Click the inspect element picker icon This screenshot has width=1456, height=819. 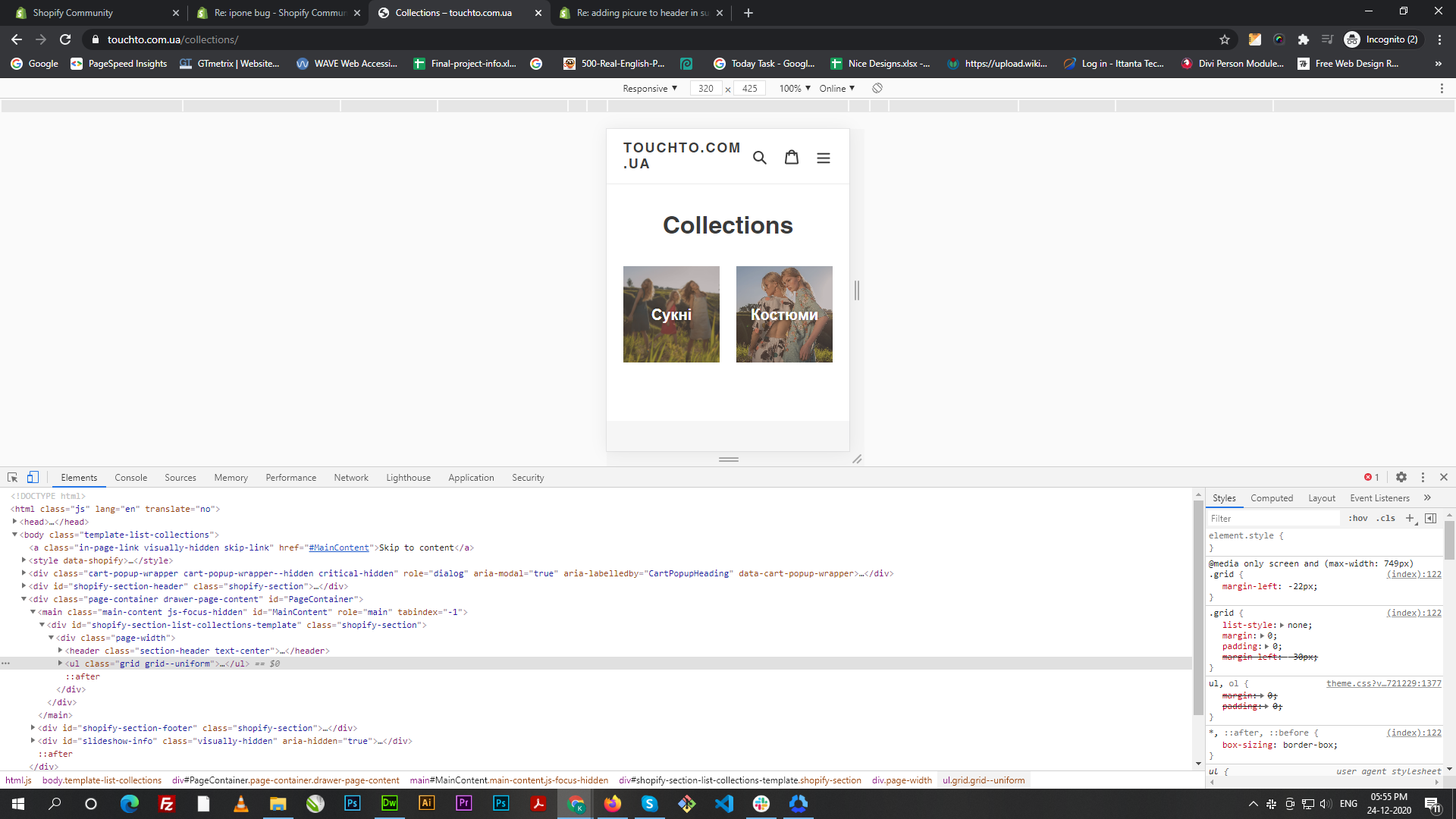12,477
